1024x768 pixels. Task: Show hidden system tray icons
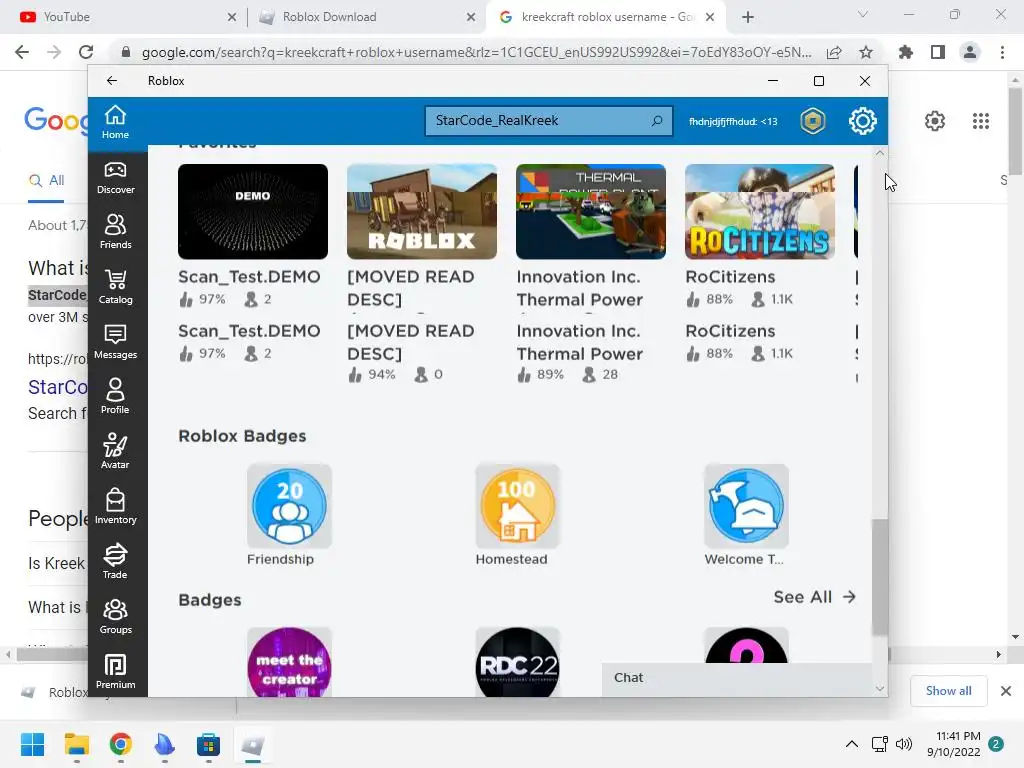pyautogui.click(x=852, y=744)
